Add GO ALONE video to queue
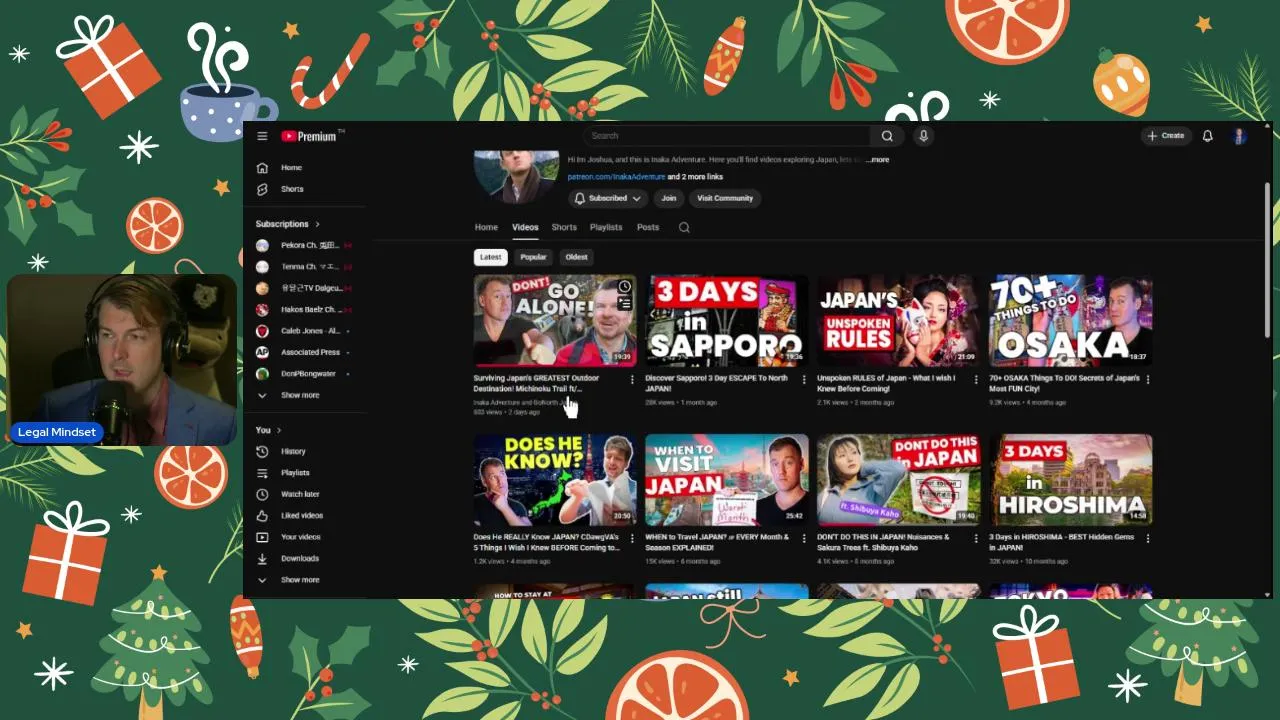The width and height of the screenshot is (1280, 720). 624,303
